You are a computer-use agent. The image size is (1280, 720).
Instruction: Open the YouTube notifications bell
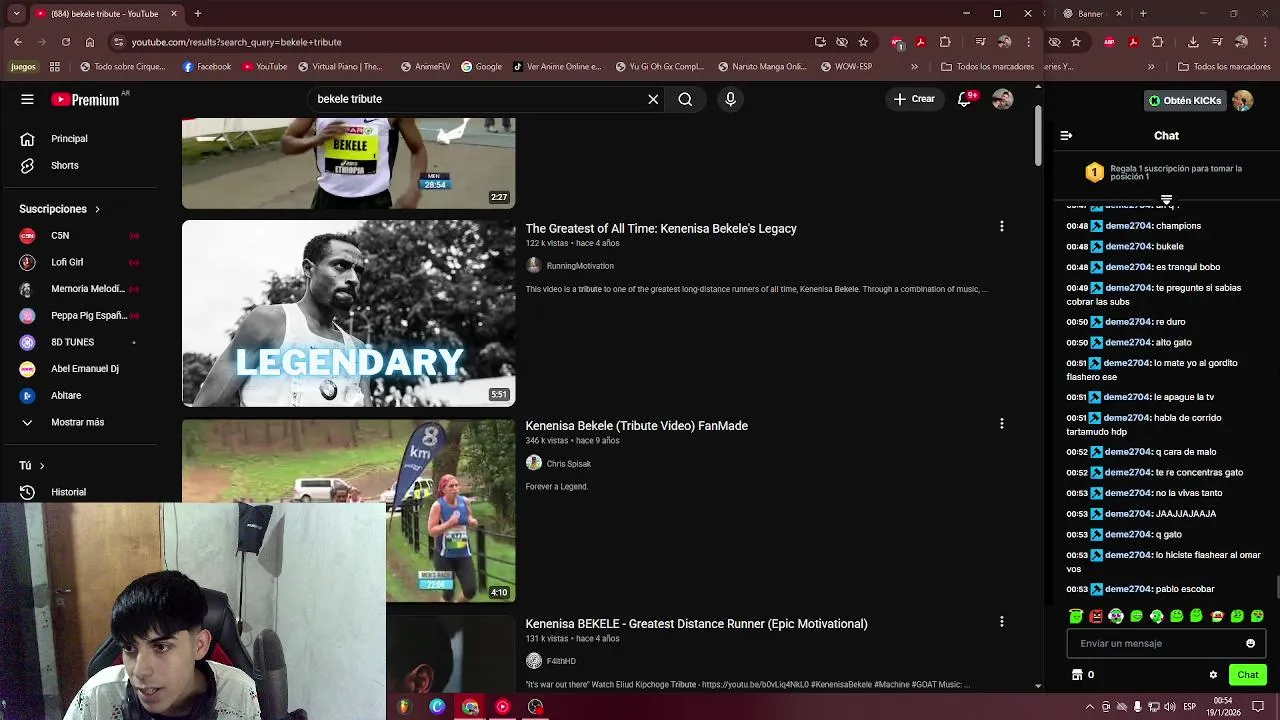tap(965, 99)
